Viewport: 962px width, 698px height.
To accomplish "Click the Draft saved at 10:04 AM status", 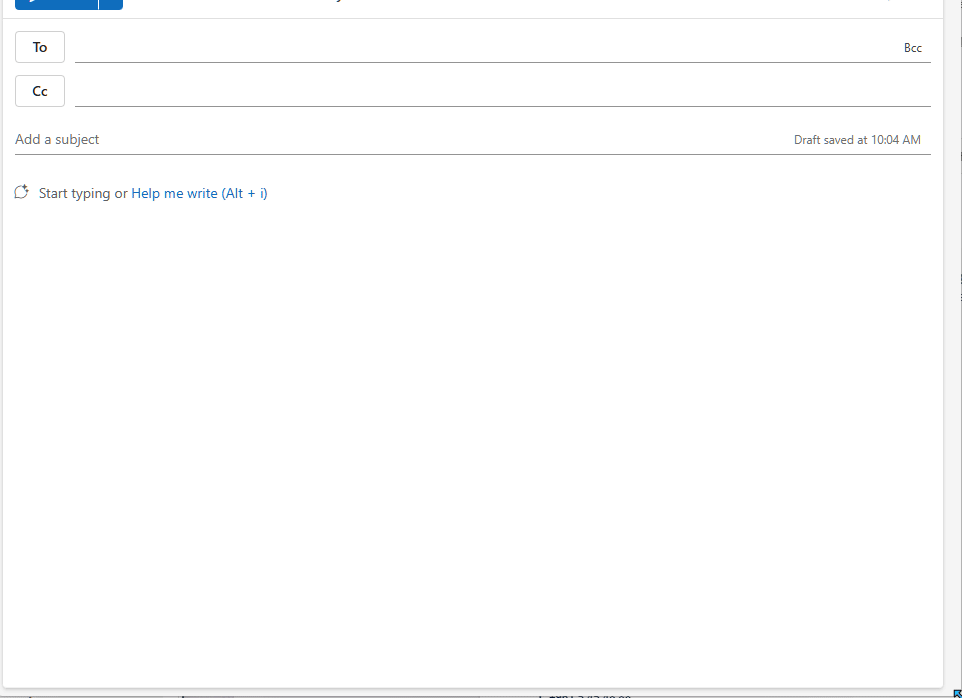I will tap(857, 140).
